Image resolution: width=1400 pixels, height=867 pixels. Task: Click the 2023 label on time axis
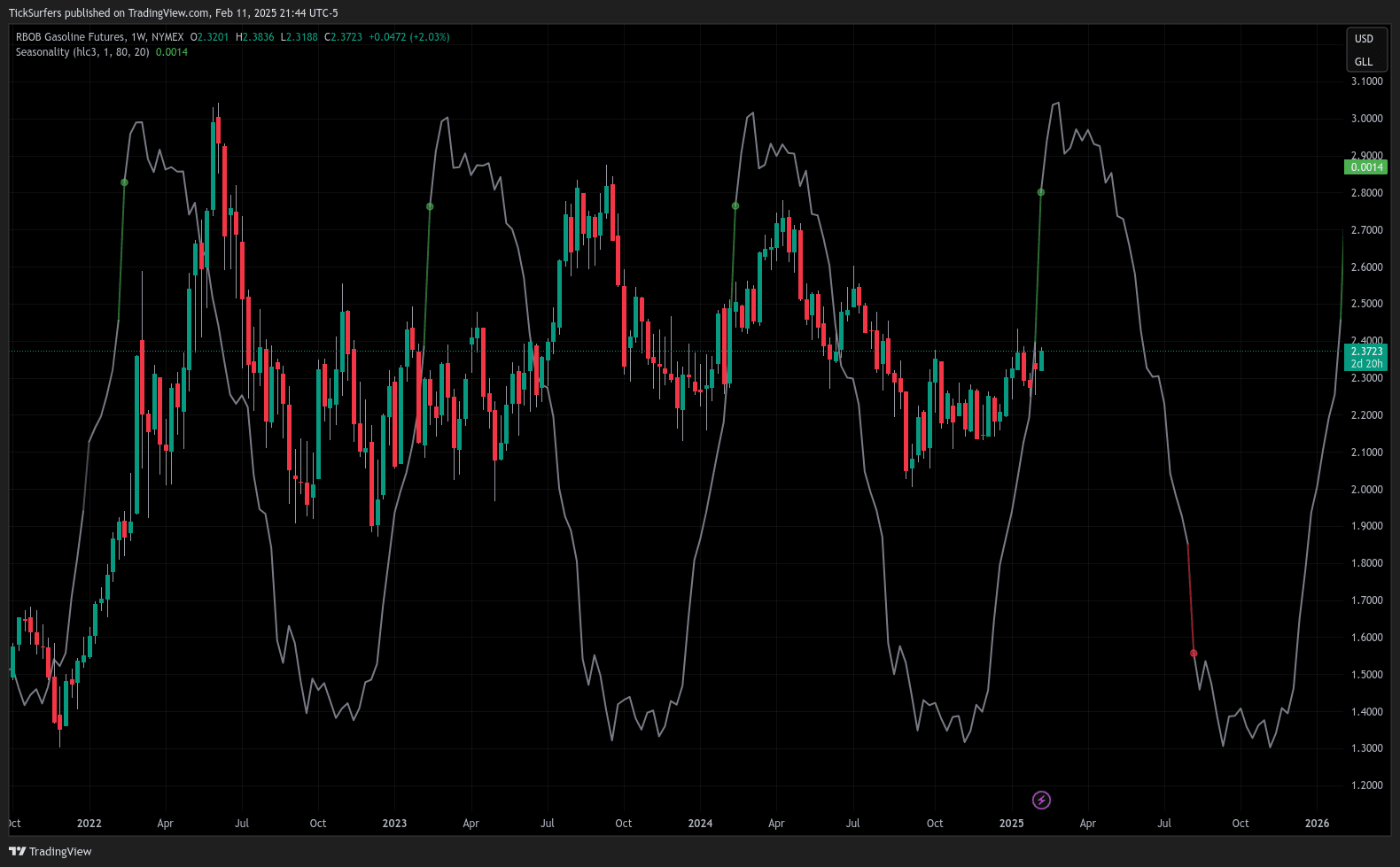tap(394, 824)
